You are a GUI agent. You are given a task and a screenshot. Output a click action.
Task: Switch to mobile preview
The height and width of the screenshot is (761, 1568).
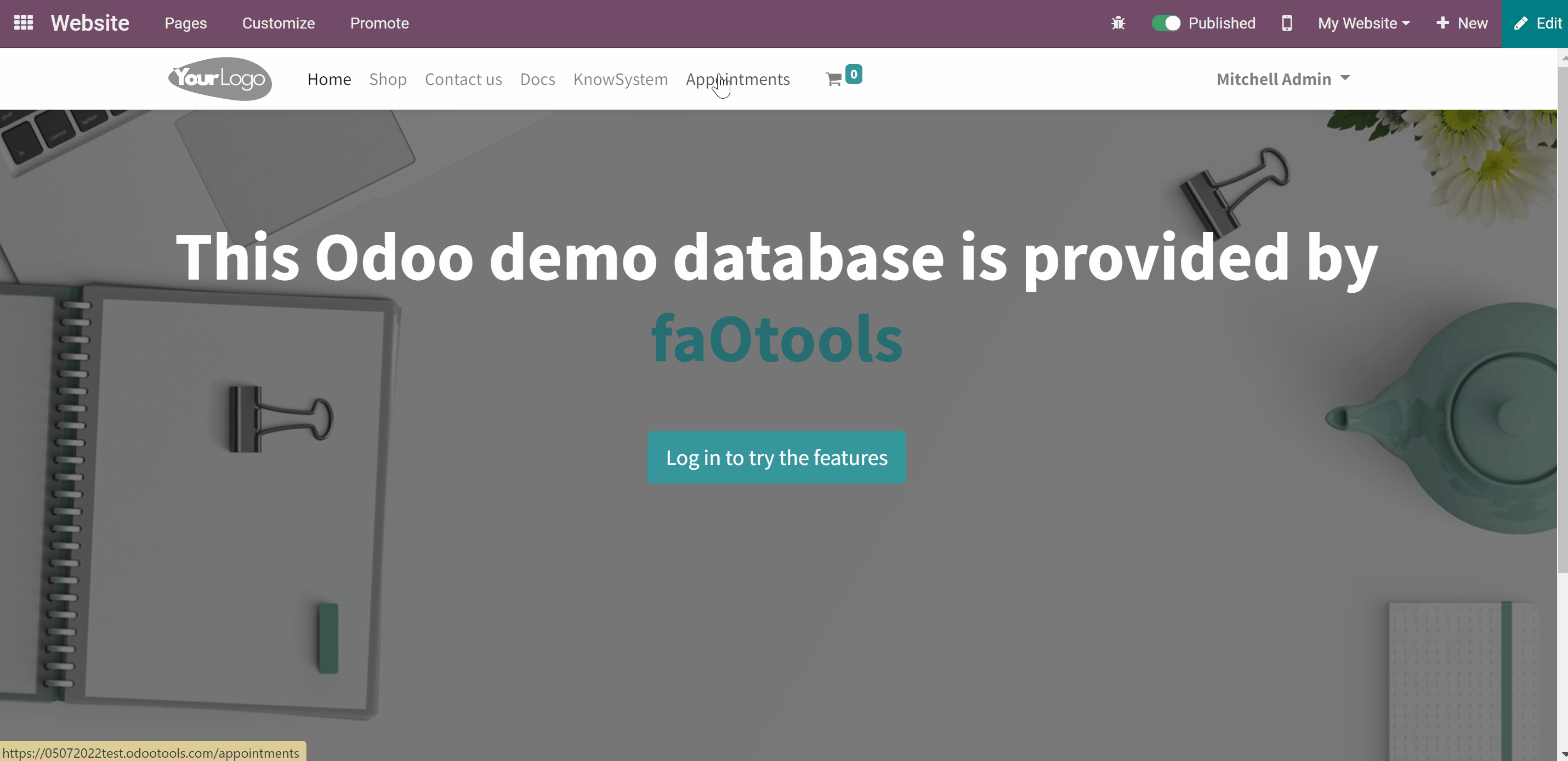click(1287, 23)
